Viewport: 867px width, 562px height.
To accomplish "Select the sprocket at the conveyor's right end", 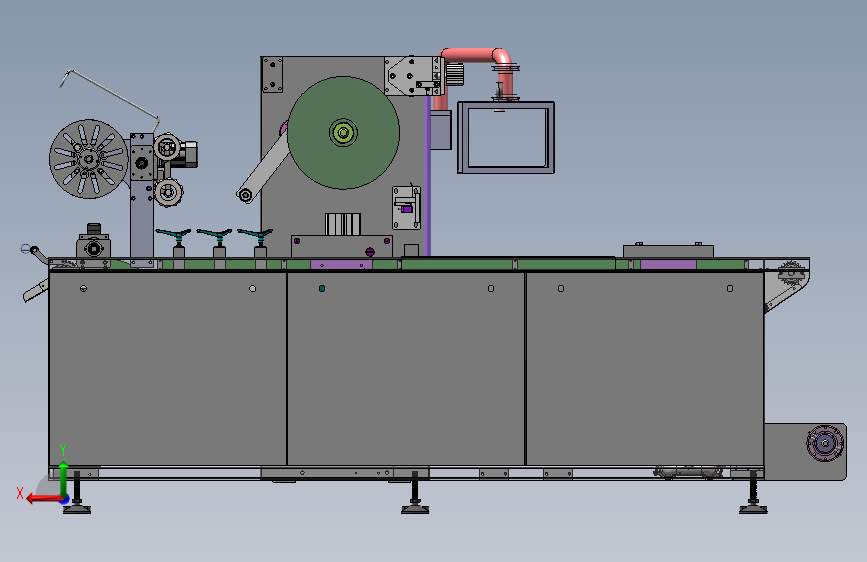I will [x=791, y=274].
